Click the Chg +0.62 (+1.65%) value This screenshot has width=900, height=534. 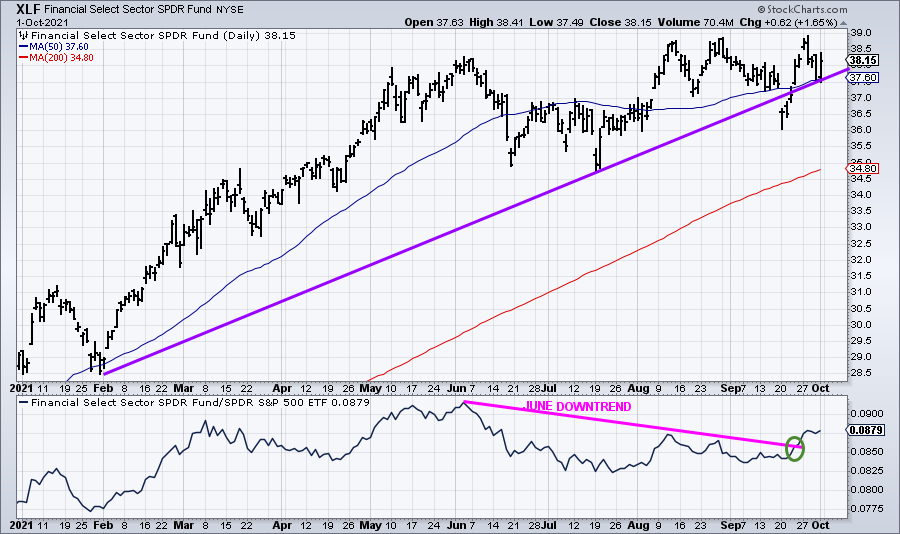coord(788,22)
